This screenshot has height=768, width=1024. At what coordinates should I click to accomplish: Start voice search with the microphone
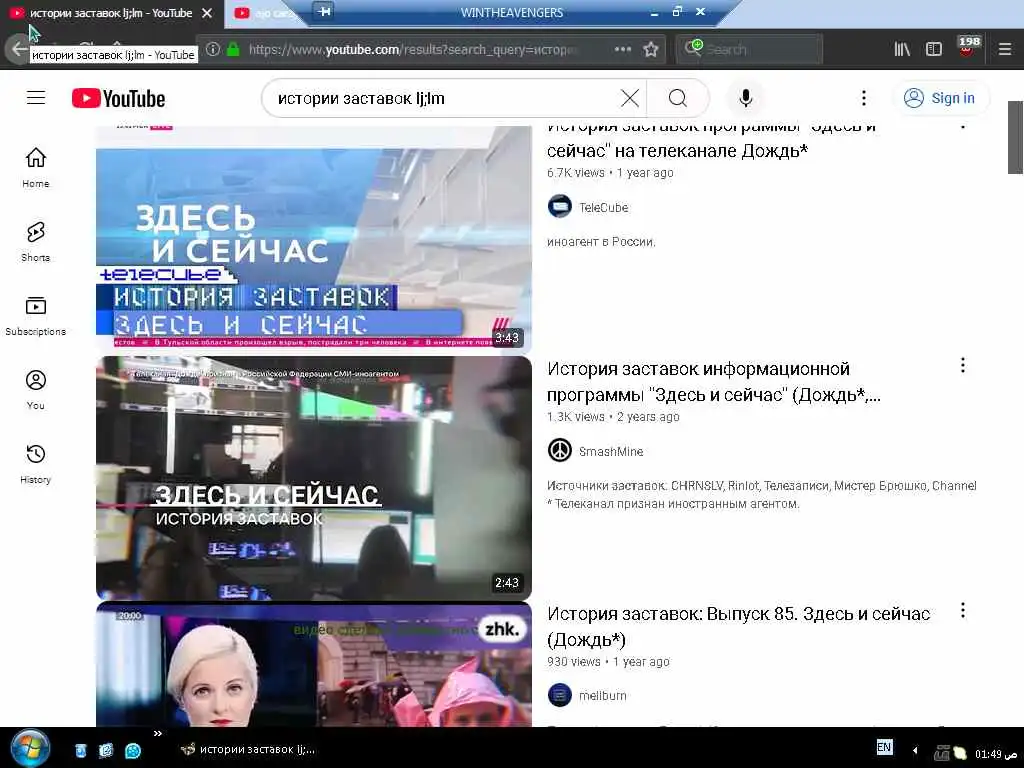tap(745, 99)
